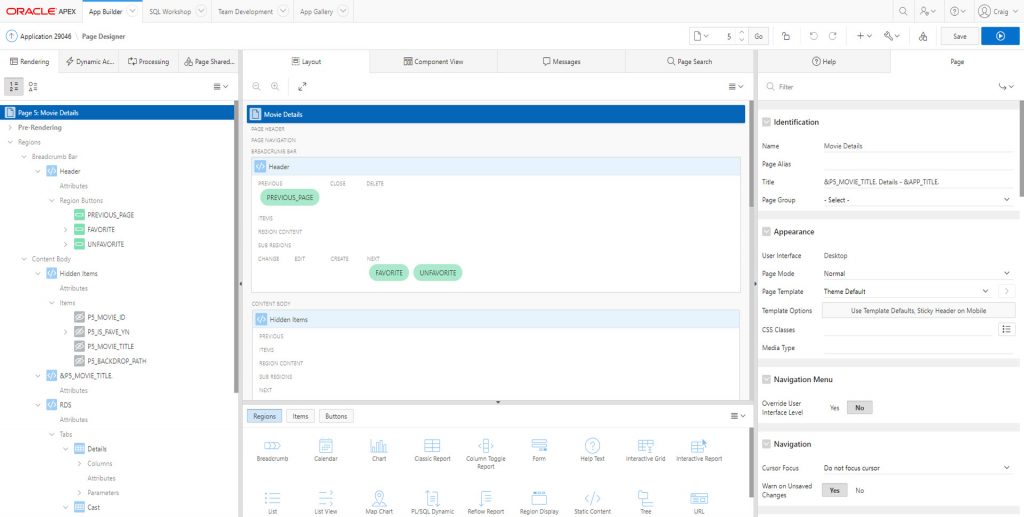The height and width of the screenshot is (517, 1024).
Task: Switch to the Page Search tab
Action: coord(689,61)
